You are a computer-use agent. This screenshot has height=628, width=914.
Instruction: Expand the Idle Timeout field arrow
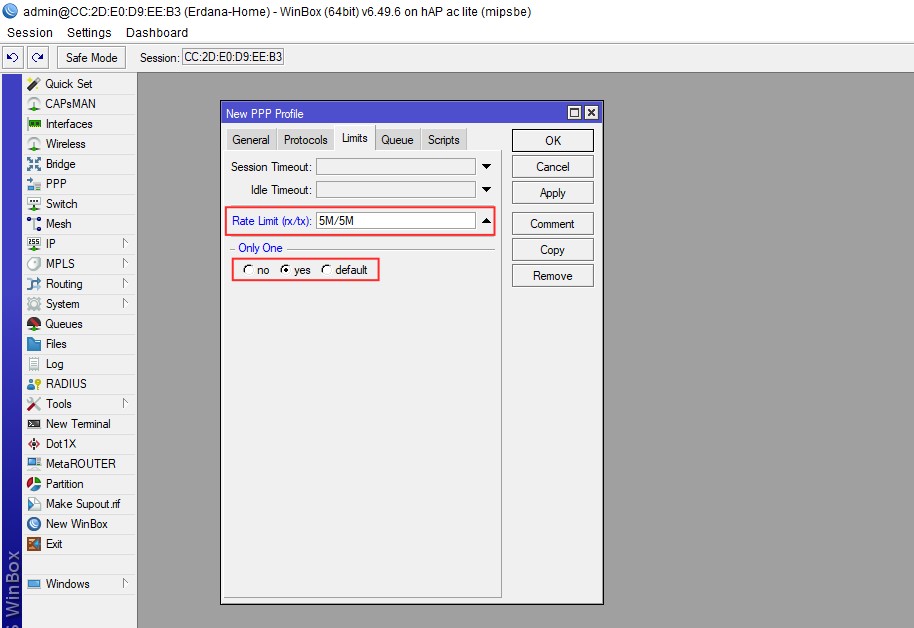point(487,190)
